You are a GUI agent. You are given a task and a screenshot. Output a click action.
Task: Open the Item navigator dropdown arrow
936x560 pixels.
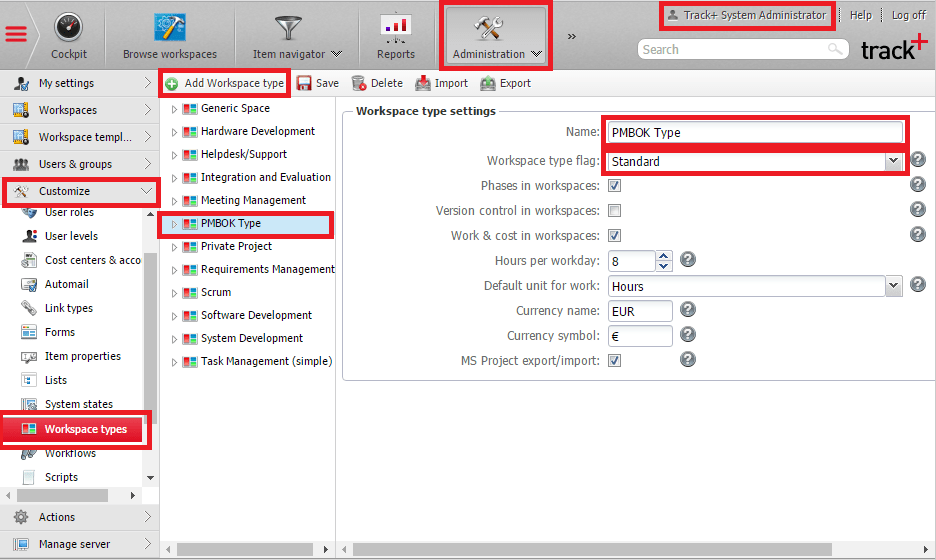point(337,54)
